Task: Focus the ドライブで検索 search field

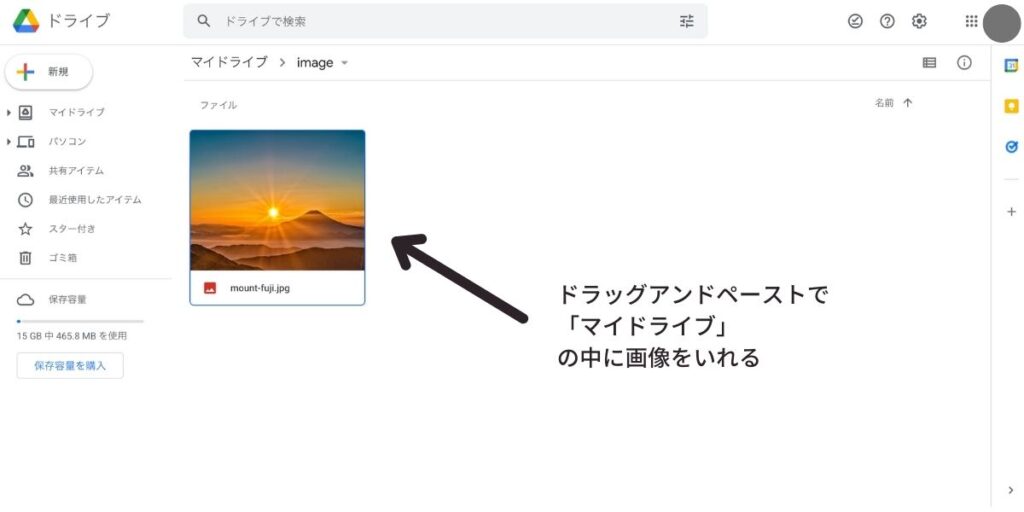Action: coord(445,22)
